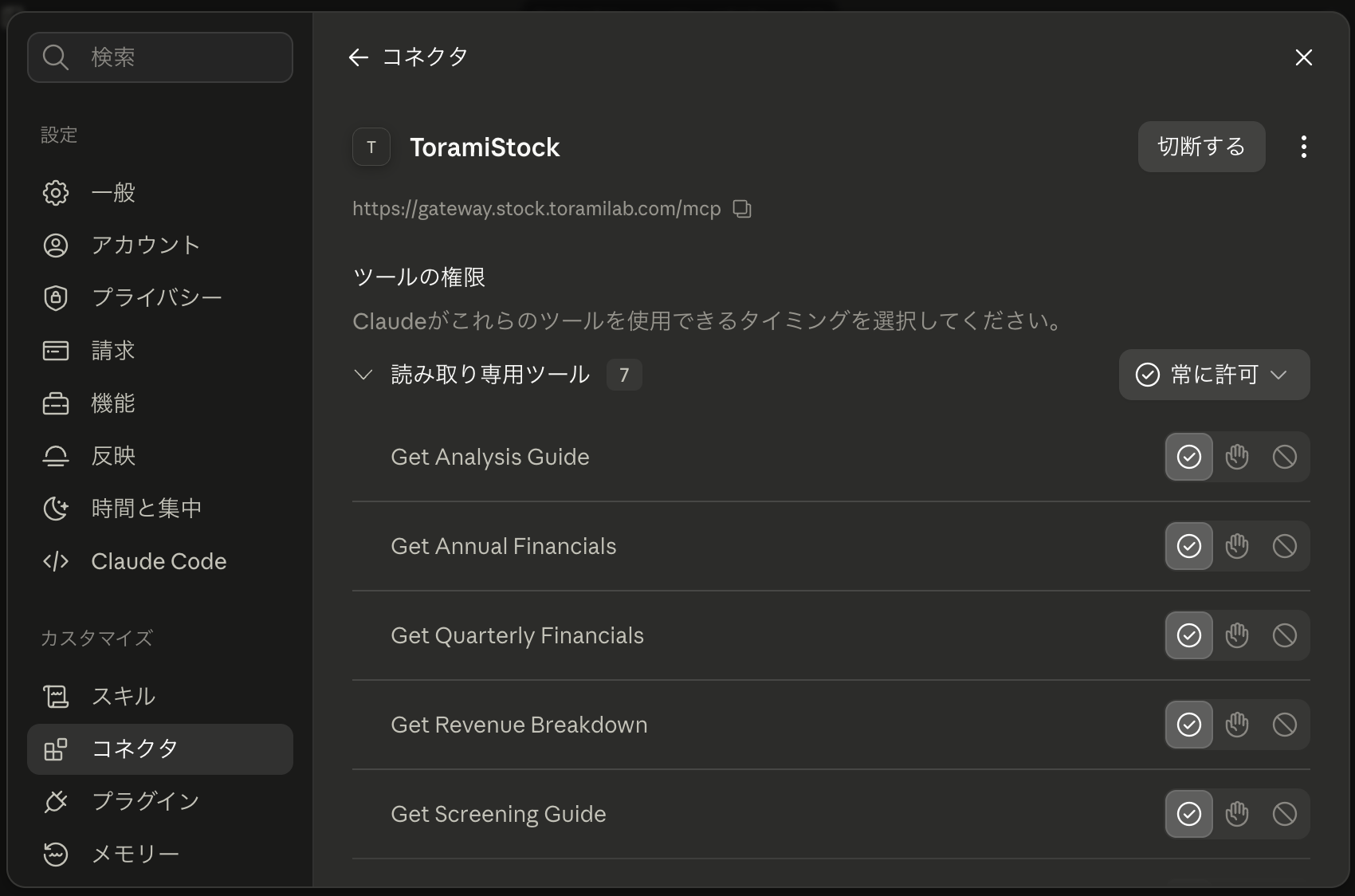This screenshot has height=896, width=1355.
Task: Click the Get Quarterly Financials label
Action: tap(517, 635)
